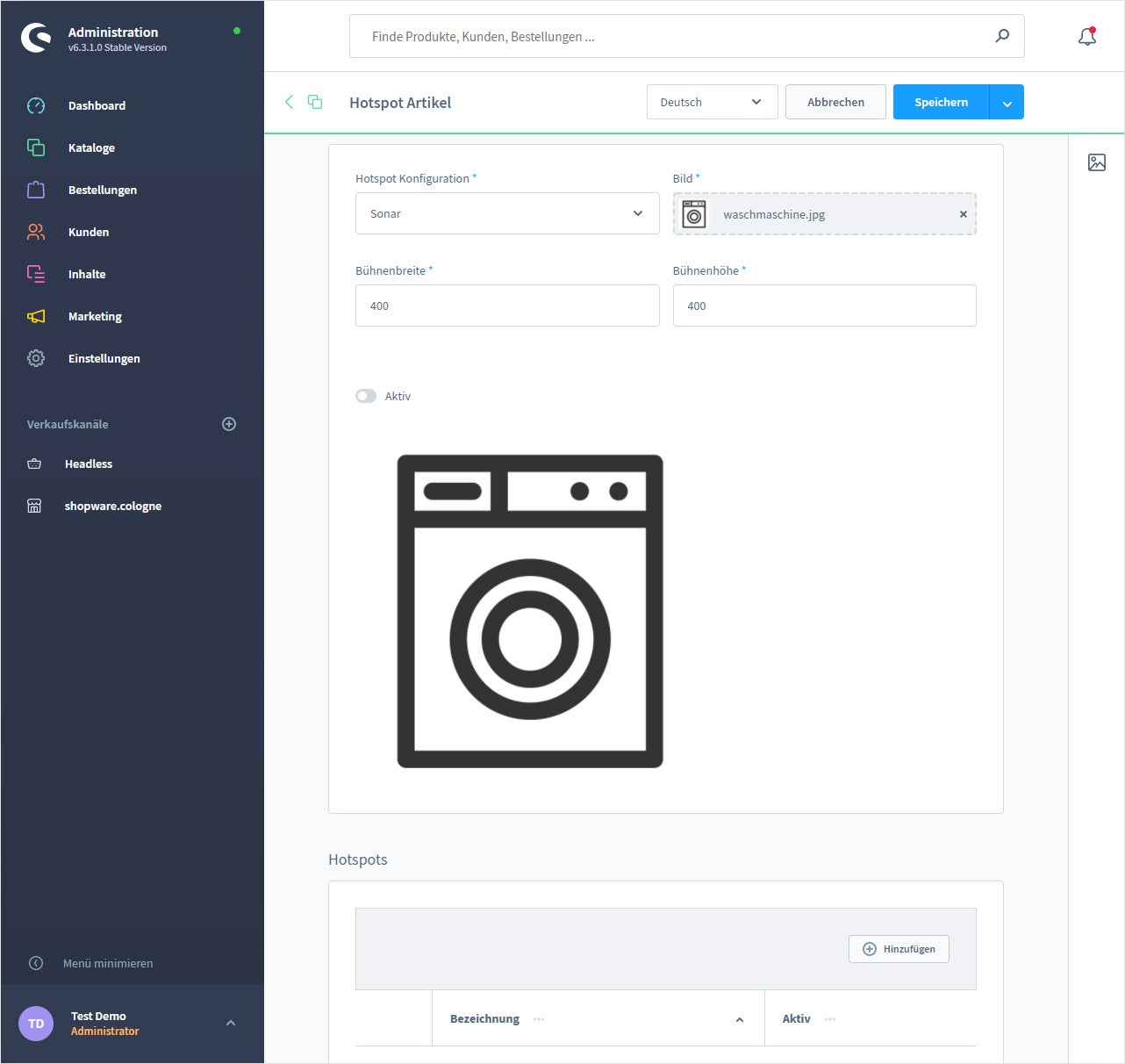Open notifications bell icon

click(x=1087, y=37)
